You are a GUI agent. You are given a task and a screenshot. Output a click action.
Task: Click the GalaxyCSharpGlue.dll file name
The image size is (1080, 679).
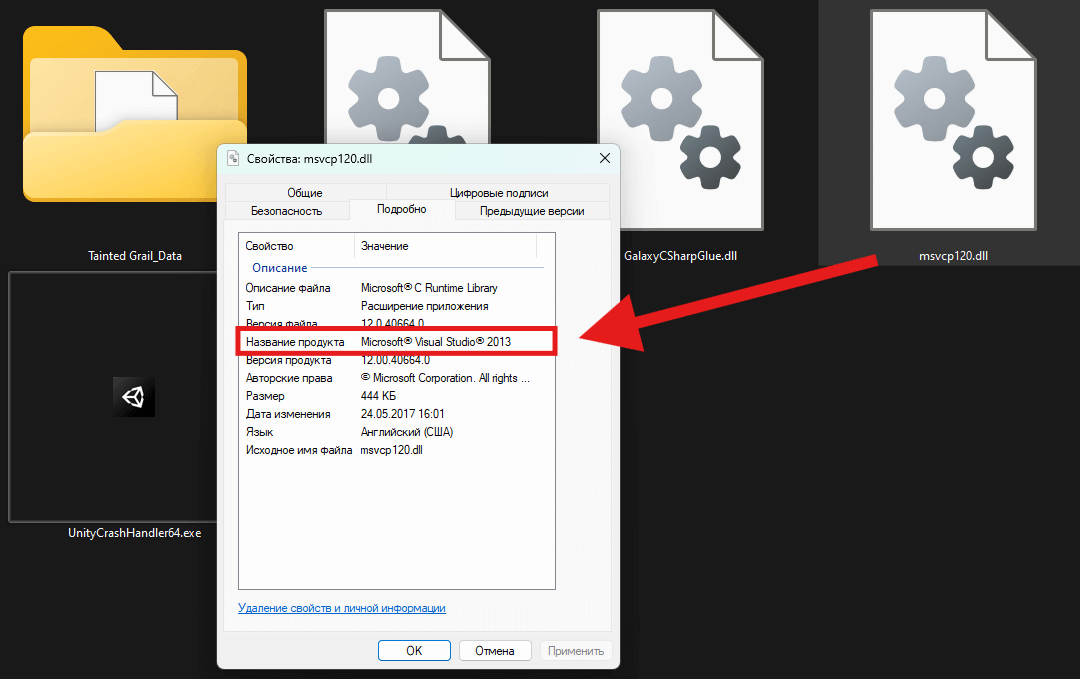click(681, 255)
